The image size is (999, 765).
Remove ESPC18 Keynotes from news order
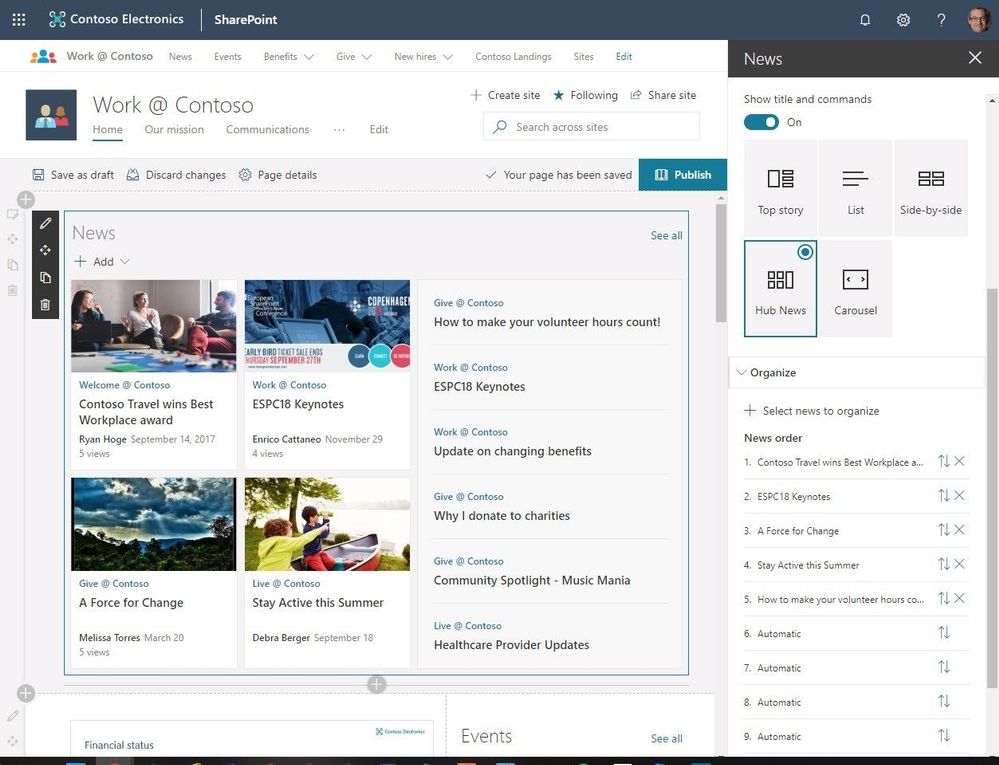960,496
